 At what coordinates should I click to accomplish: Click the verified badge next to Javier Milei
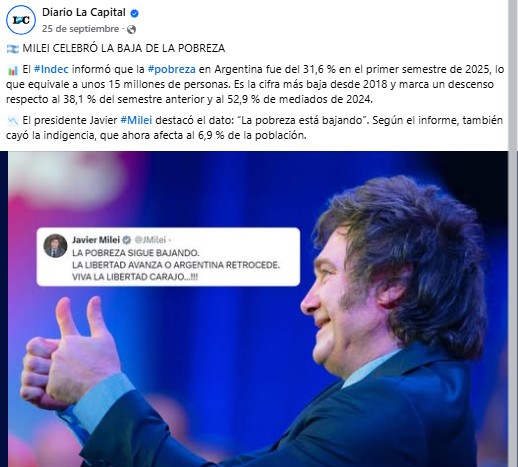coord(127,240)
